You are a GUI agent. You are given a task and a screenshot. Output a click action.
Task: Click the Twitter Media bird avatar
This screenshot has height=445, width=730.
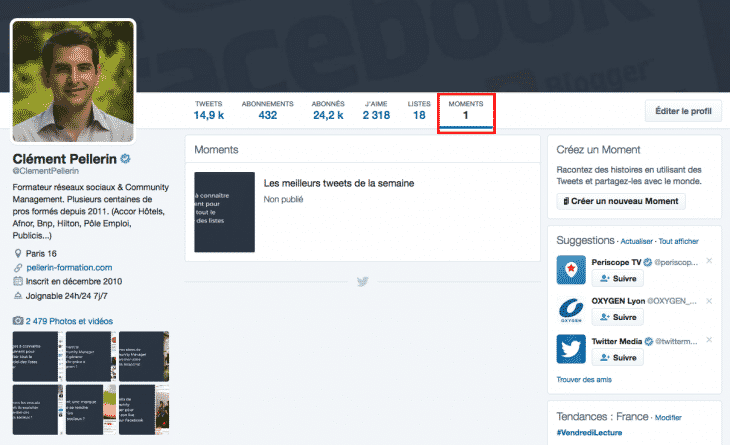tap(572, 349)
